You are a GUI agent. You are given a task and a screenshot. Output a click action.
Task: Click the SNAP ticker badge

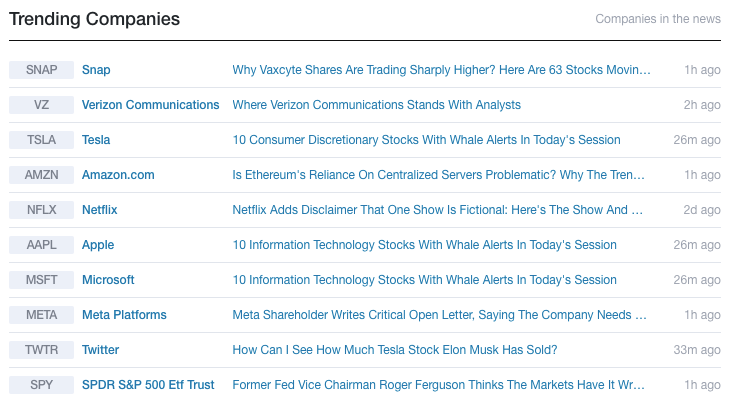[x=41, y=70]
